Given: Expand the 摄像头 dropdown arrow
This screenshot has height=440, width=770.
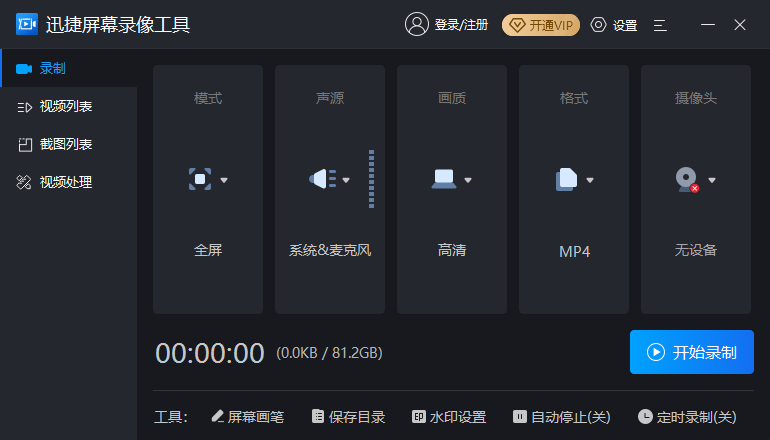Looking at the screenshot, I should pyautogui.click(x=712, y=180).
